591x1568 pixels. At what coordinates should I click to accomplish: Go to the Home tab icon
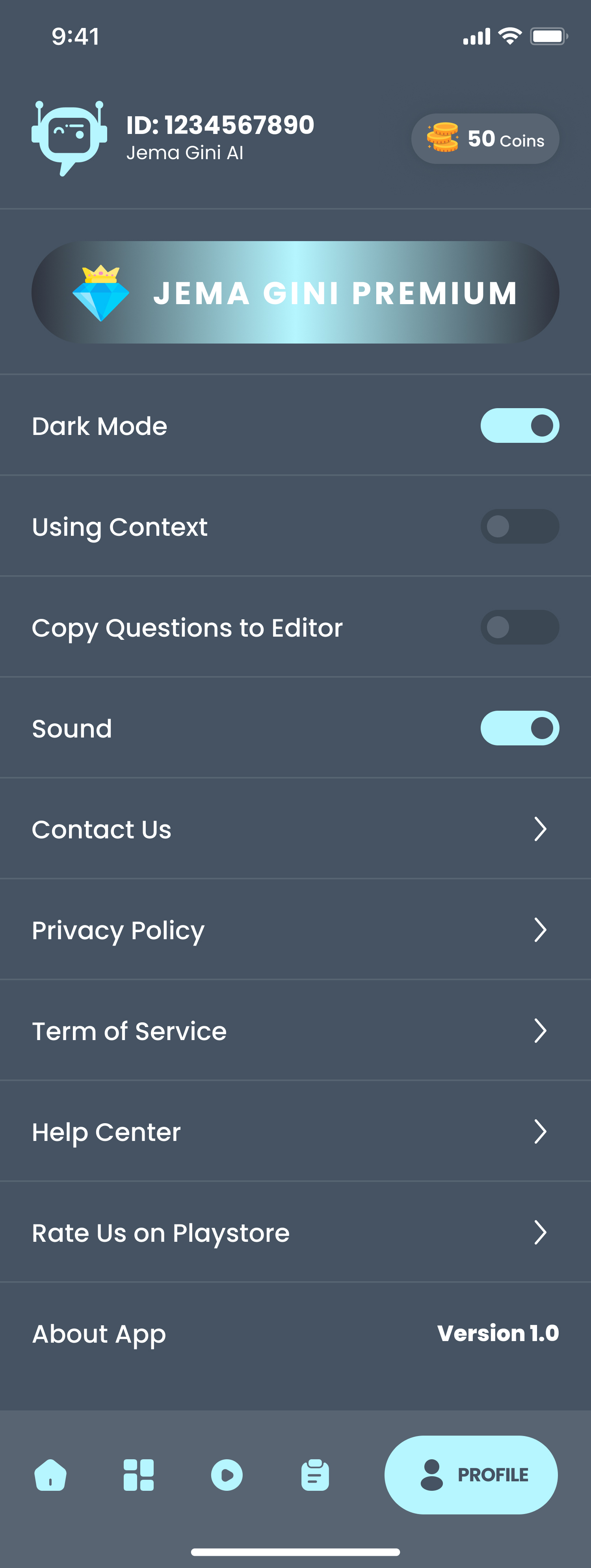(x=50, y=1475)
